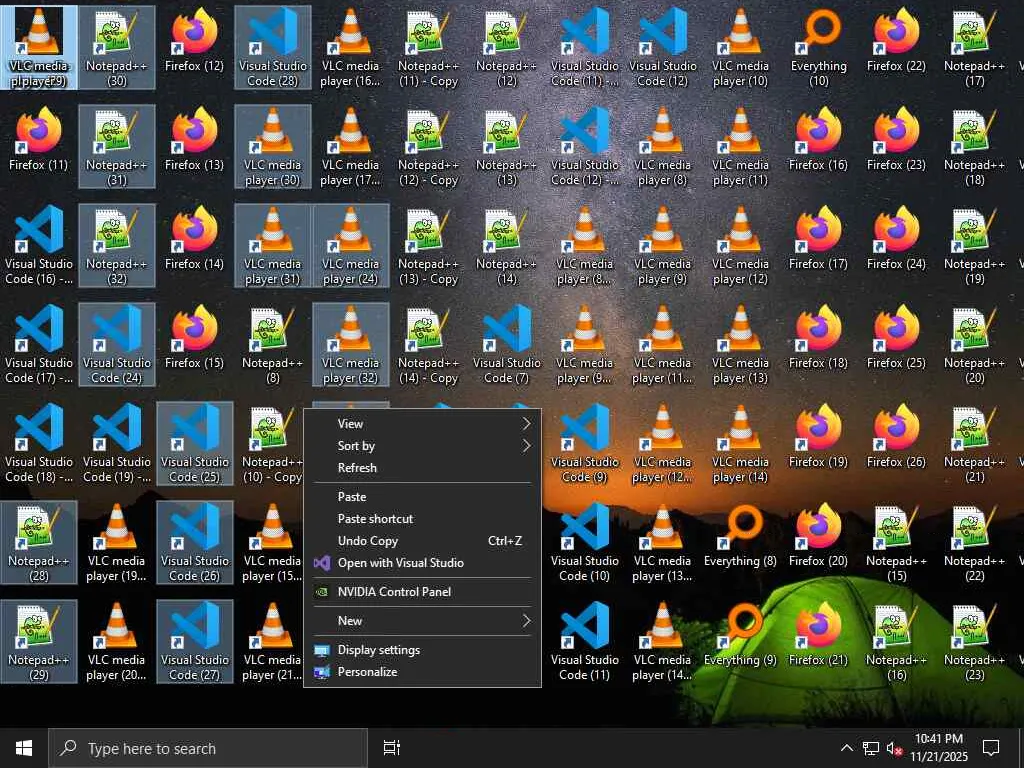1024x768 pixels.
Task: Click the Firefox (21) shortcut
Action: [818, 635]
